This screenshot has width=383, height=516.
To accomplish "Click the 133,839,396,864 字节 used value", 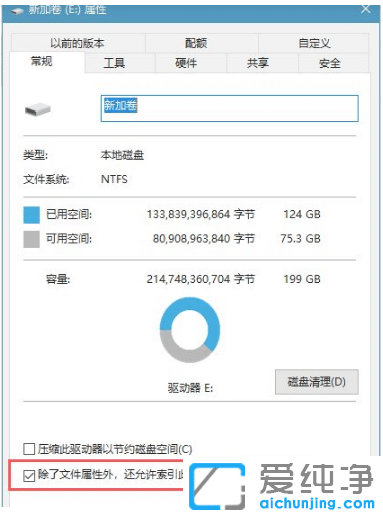I will pyautogui.click(x=201, y=214).
